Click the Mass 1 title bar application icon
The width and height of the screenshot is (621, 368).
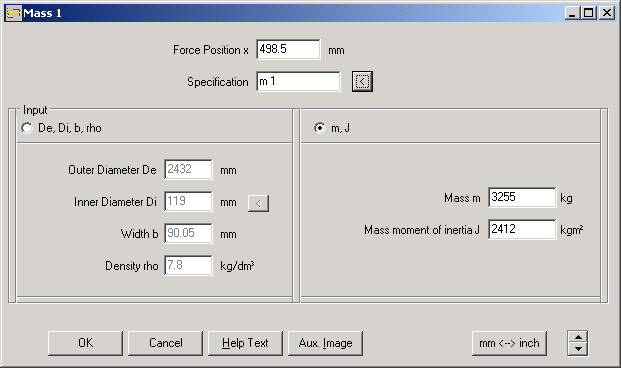pyautogui.click(x=13, y=13)
